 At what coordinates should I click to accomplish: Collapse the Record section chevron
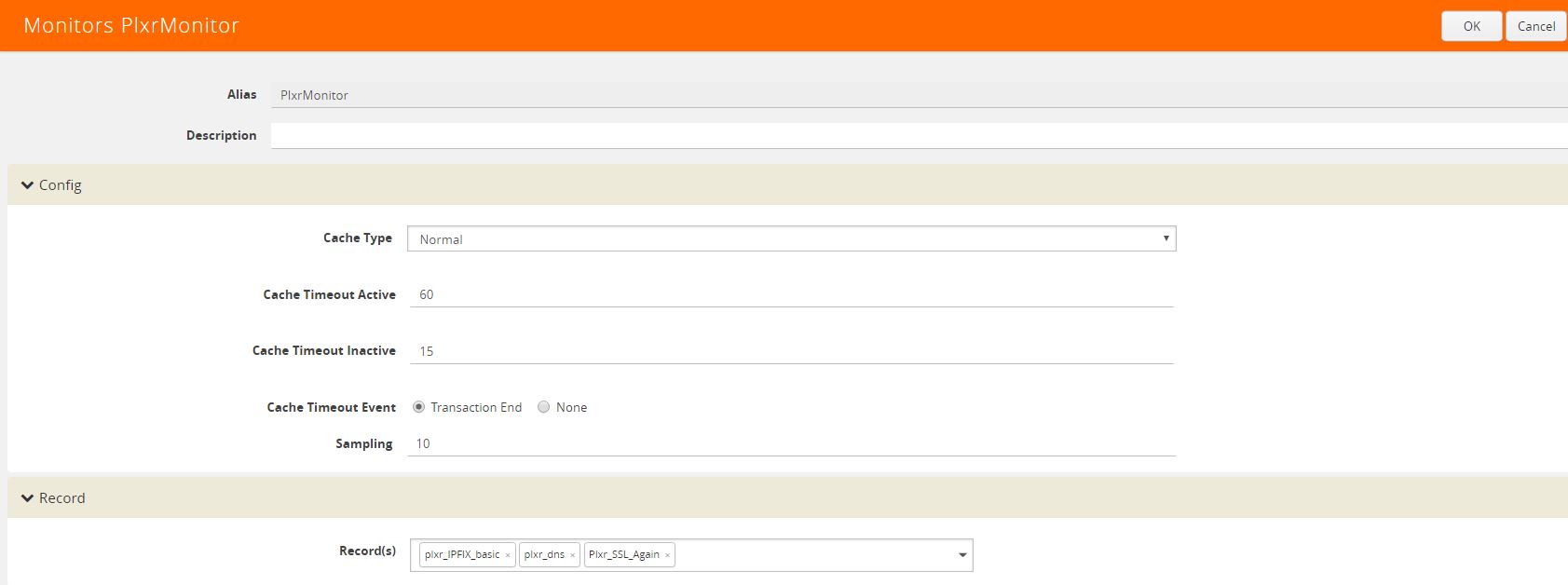click(27, 498)
